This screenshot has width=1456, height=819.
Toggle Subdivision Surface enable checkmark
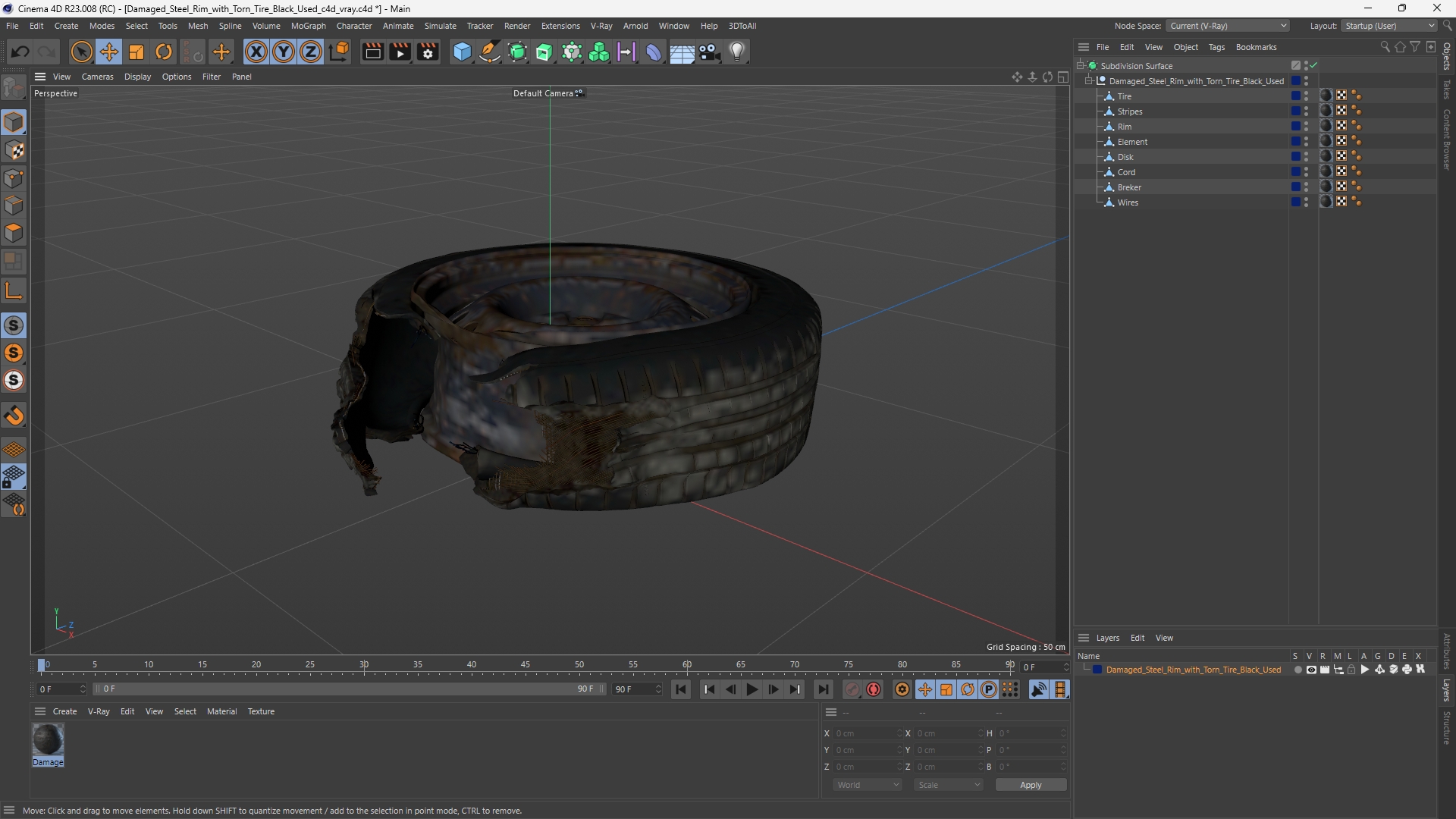(1313, 66)
